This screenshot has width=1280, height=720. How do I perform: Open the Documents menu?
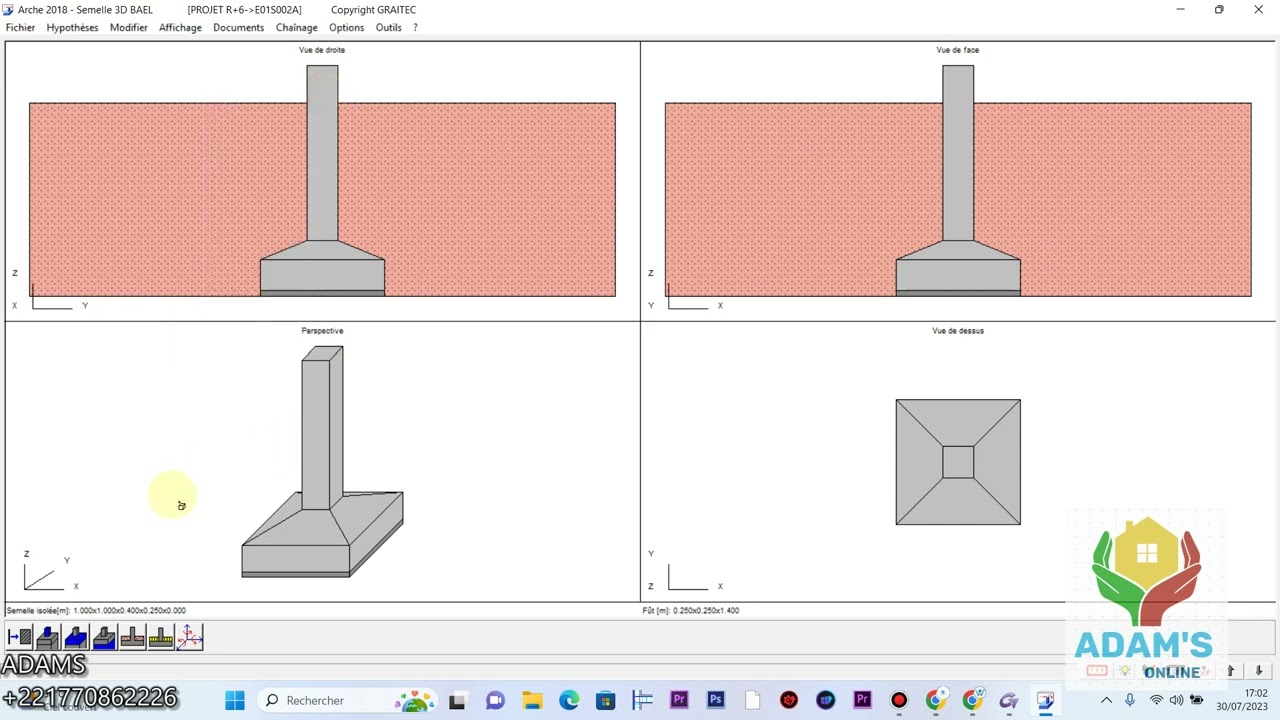[x=238, y=28]
